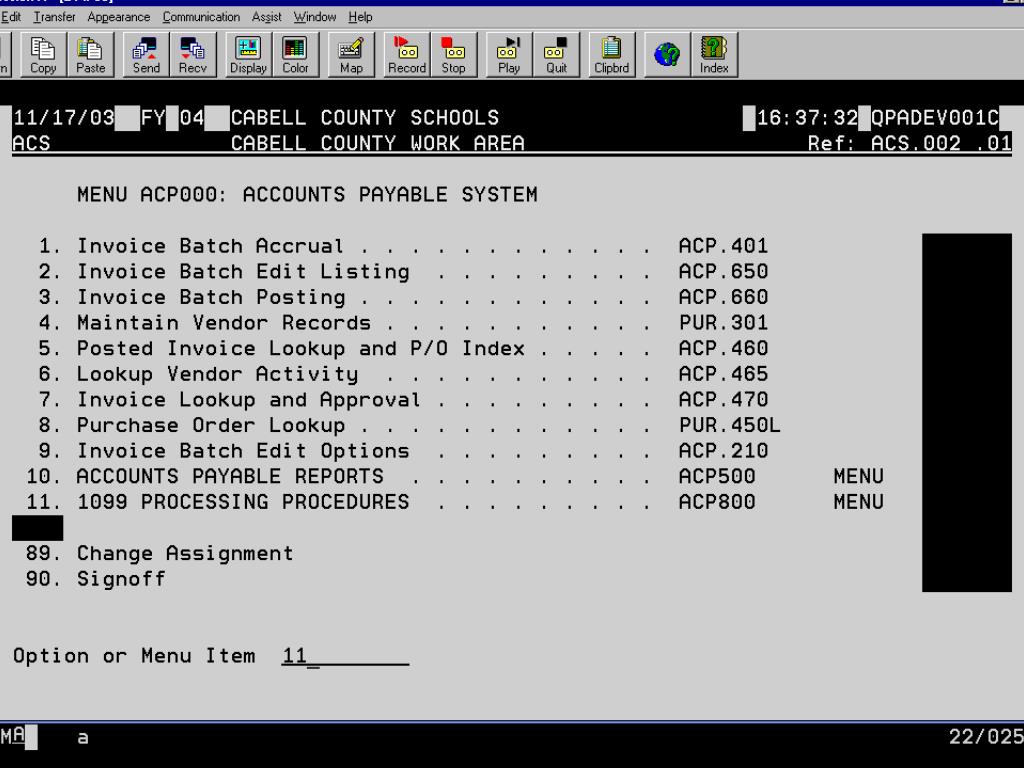
Task: Click the ACP.401 program code
Action: (724, 246)
